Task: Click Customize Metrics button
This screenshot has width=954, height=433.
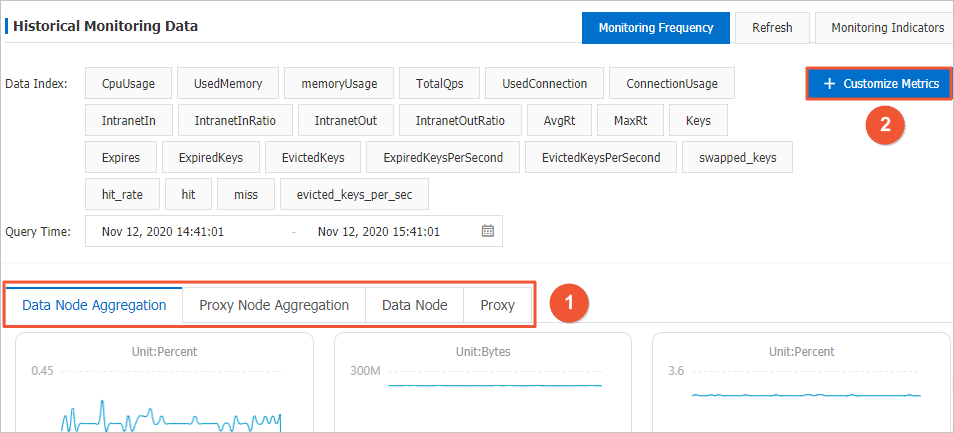Action: pos(879,84)
